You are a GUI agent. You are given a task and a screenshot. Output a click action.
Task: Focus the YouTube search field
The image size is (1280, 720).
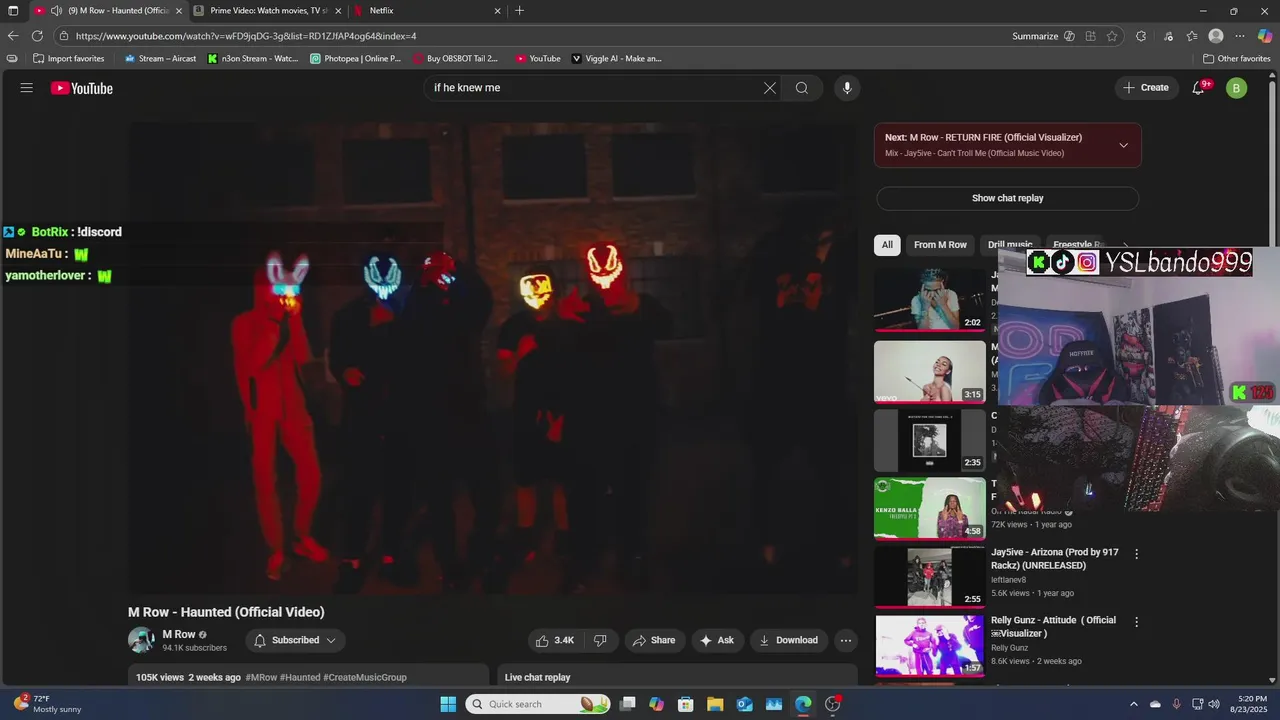click(x=595, y=88)
